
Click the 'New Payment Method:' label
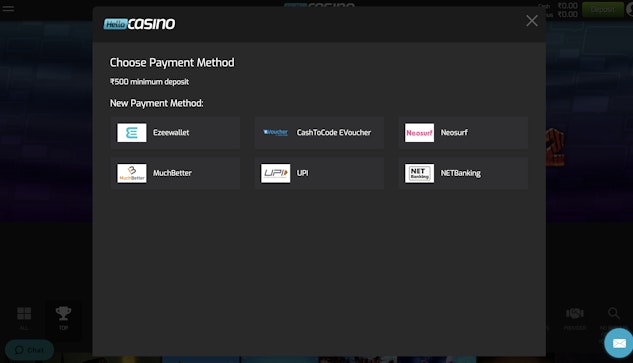[x=157, y=104]
